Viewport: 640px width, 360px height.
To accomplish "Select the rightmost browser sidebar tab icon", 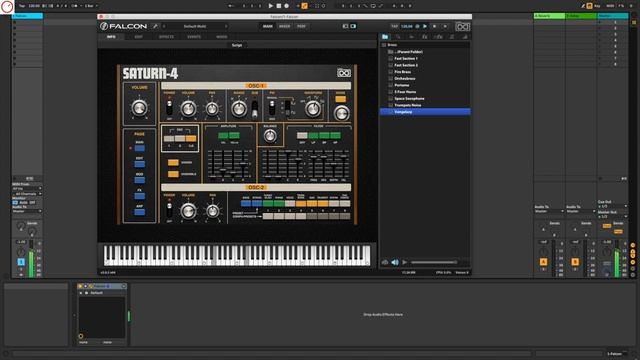I will pos(464,37).
